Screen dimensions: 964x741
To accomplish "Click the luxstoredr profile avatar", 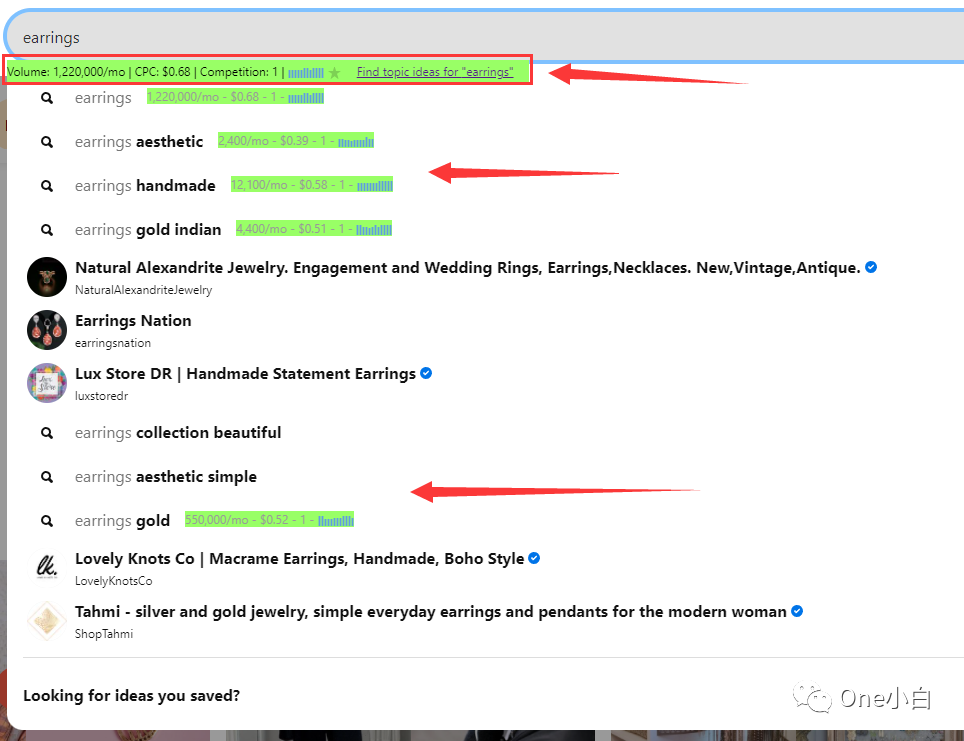I will click(47, 382).
